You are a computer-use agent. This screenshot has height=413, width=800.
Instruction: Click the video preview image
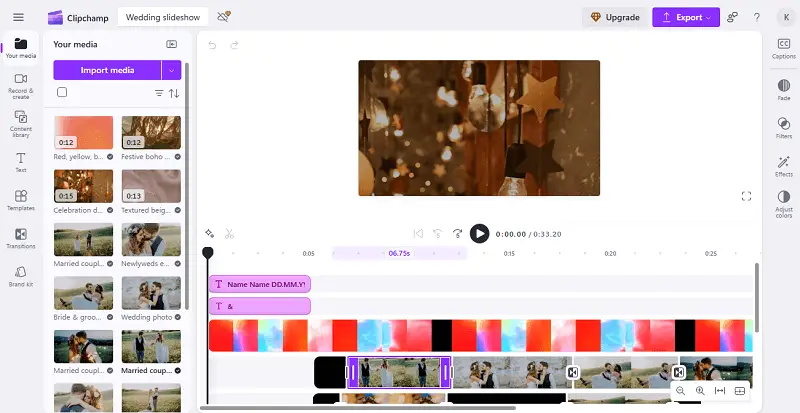click(479, 128)
